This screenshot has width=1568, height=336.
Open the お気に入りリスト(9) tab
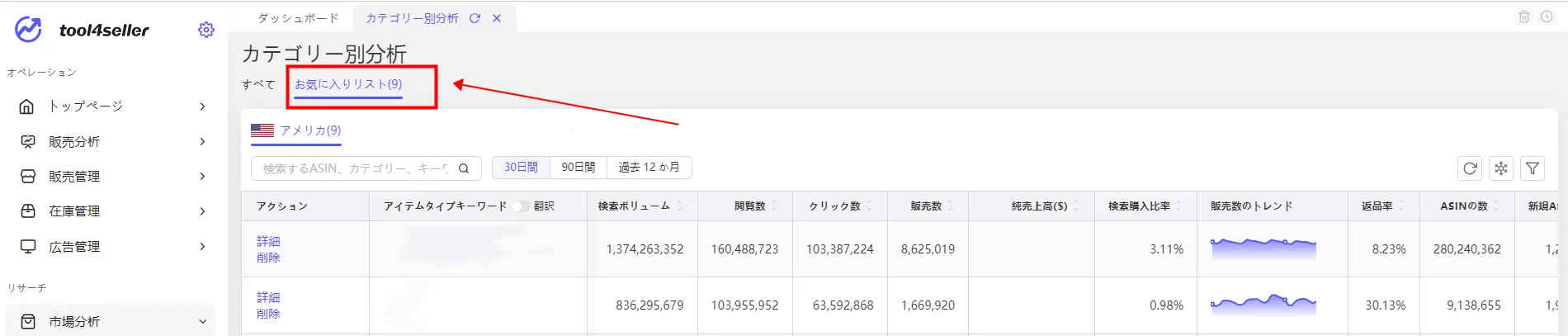pyautogui.click(x=348, y=84)
